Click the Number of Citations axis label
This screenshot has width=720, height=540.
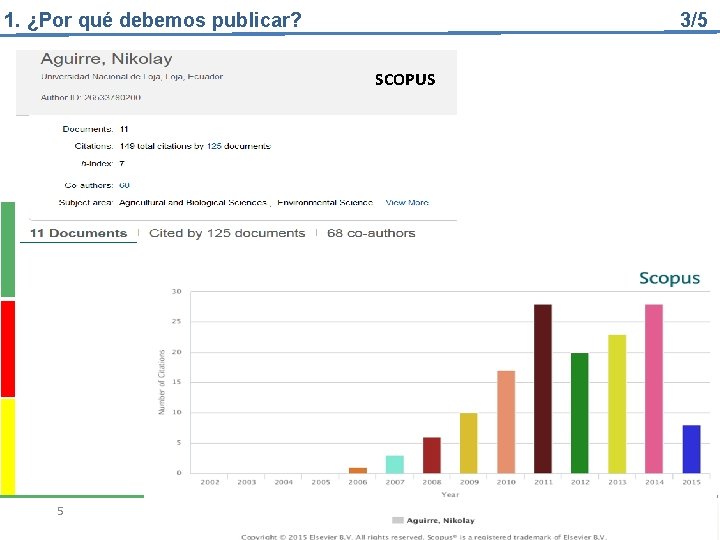pos(162,382)
